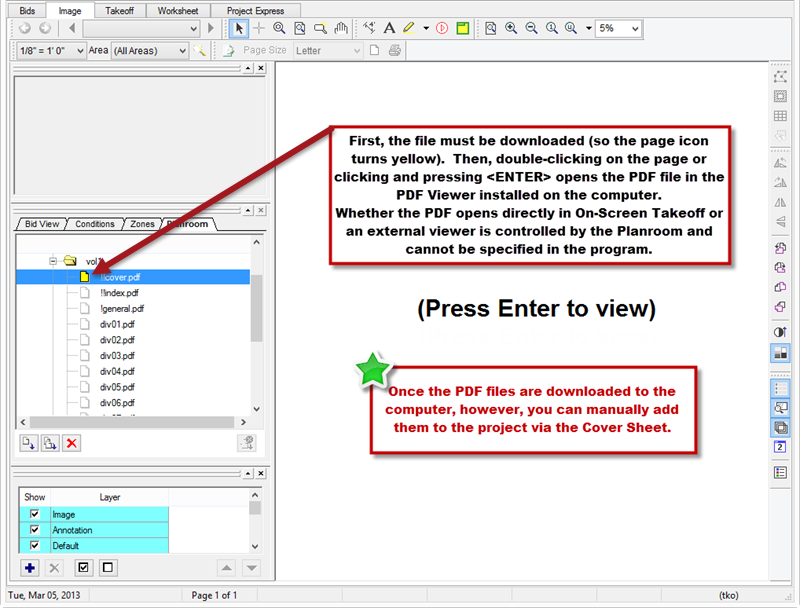800x608 pixels.
Task: Click the print icon
Action: coord(394,50)
